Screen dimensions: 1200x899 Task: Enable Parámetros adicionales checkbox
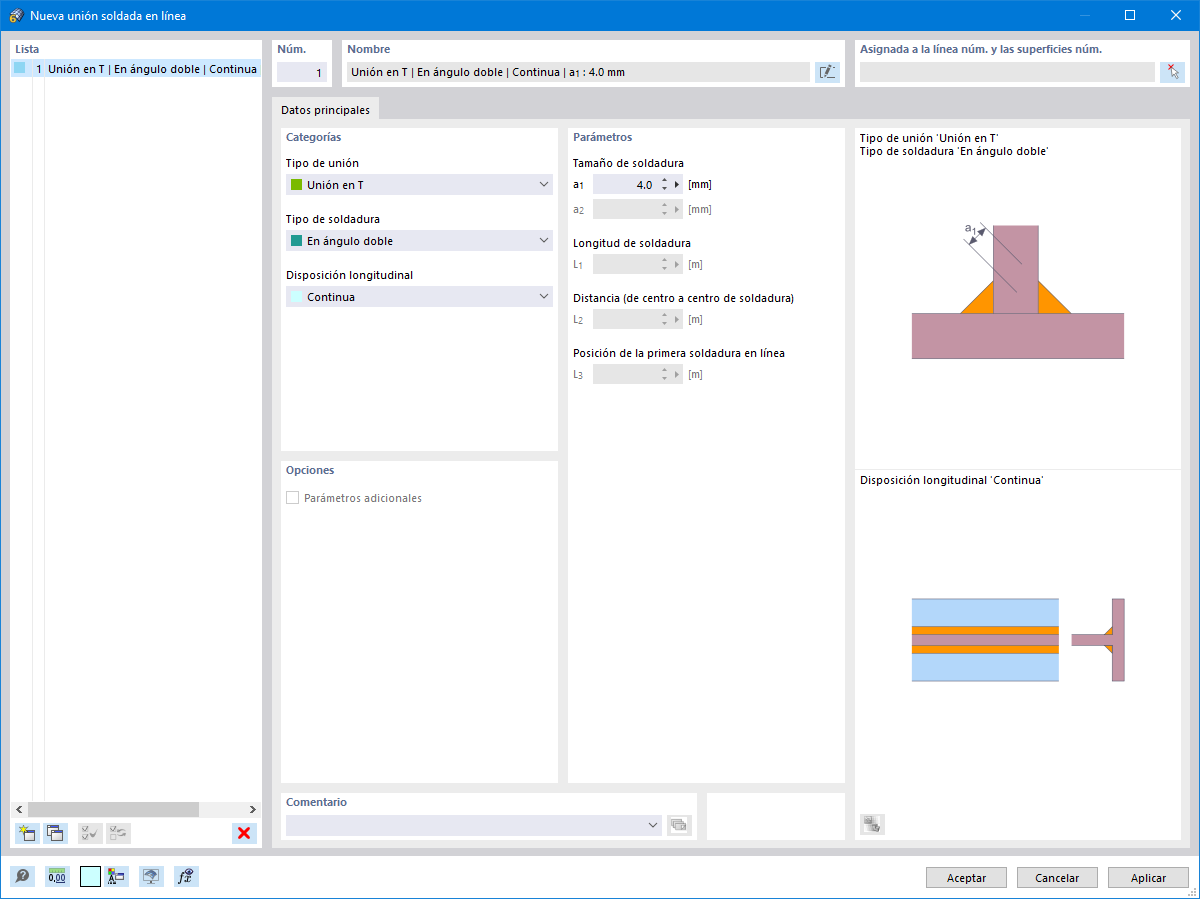[293, 498]
